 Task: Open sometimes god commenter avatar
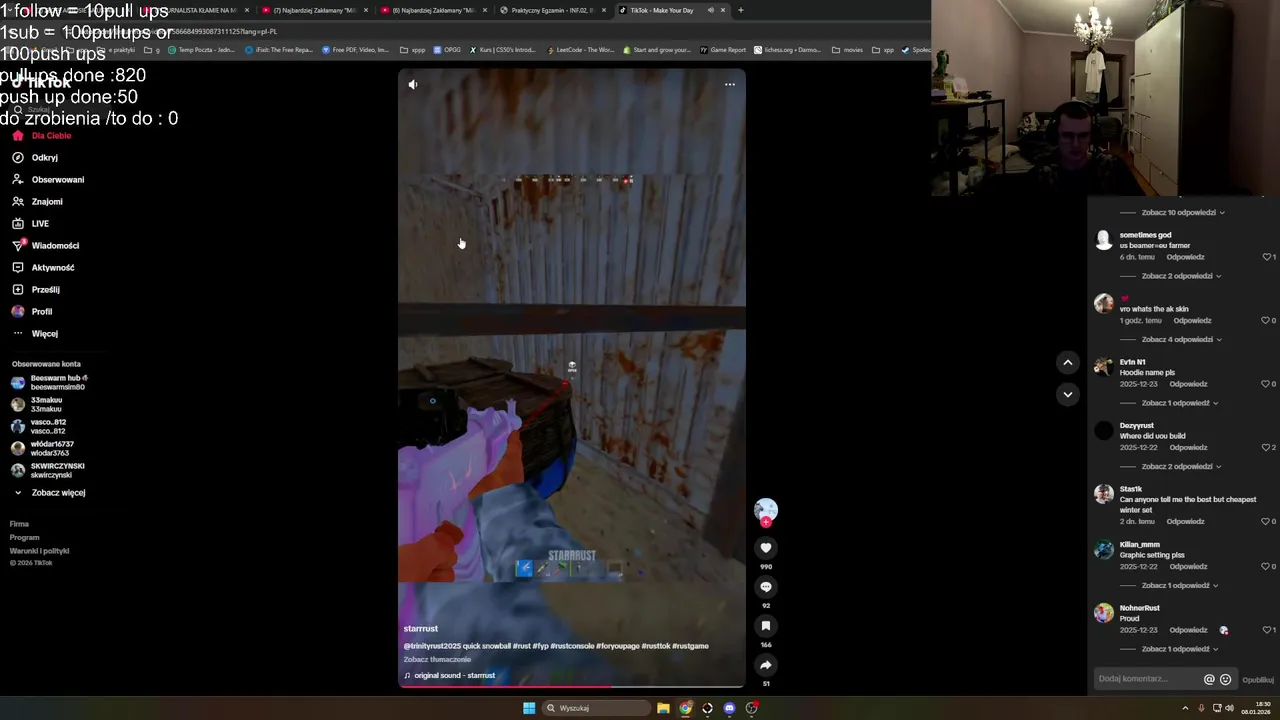coord(1104,240)
